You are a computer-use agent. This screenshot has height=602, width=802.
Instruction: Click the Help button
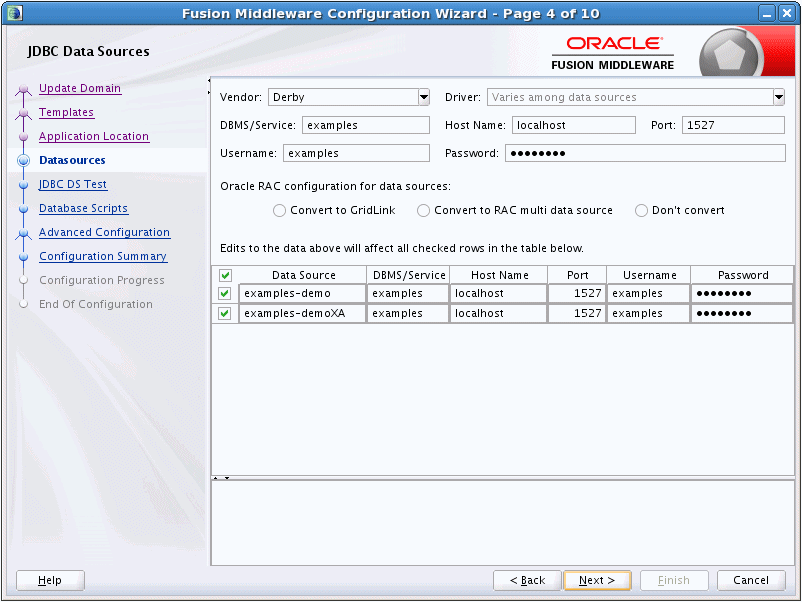pos(50,581)
